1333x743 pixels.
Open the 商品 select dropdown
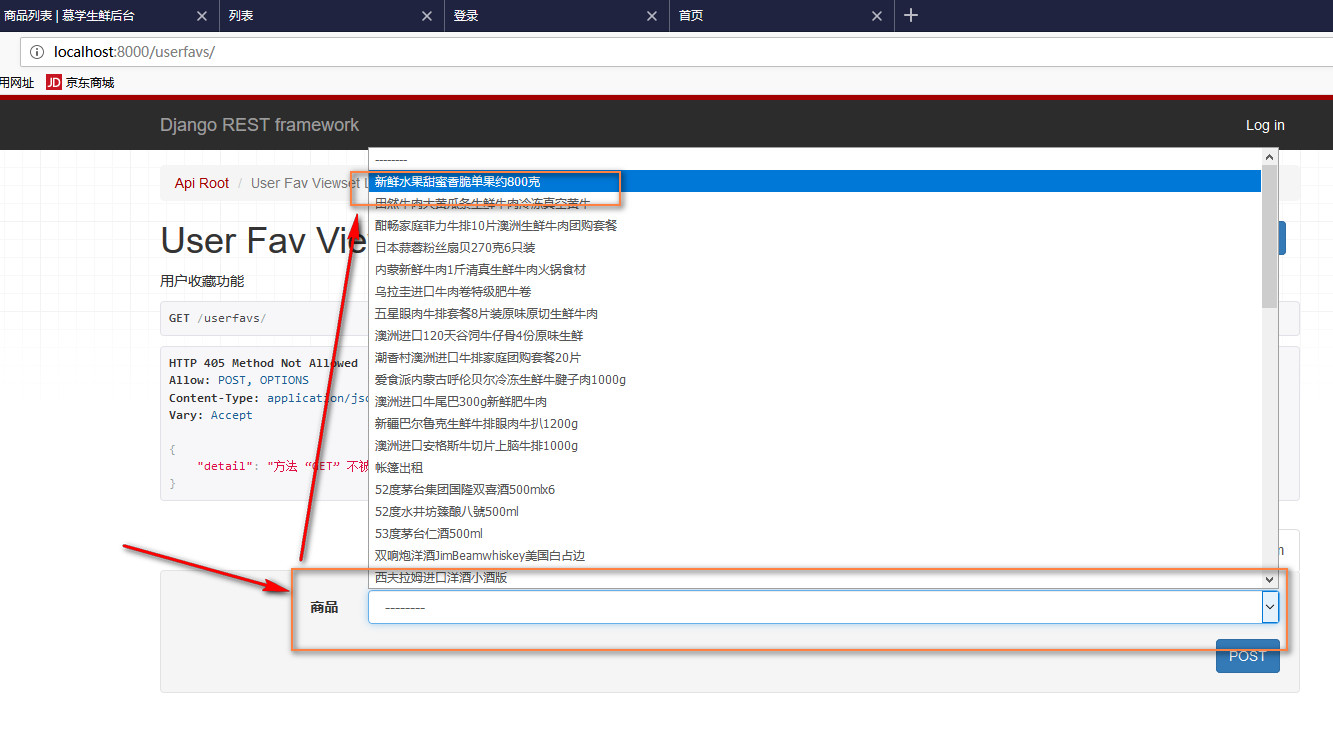point(823,607)
